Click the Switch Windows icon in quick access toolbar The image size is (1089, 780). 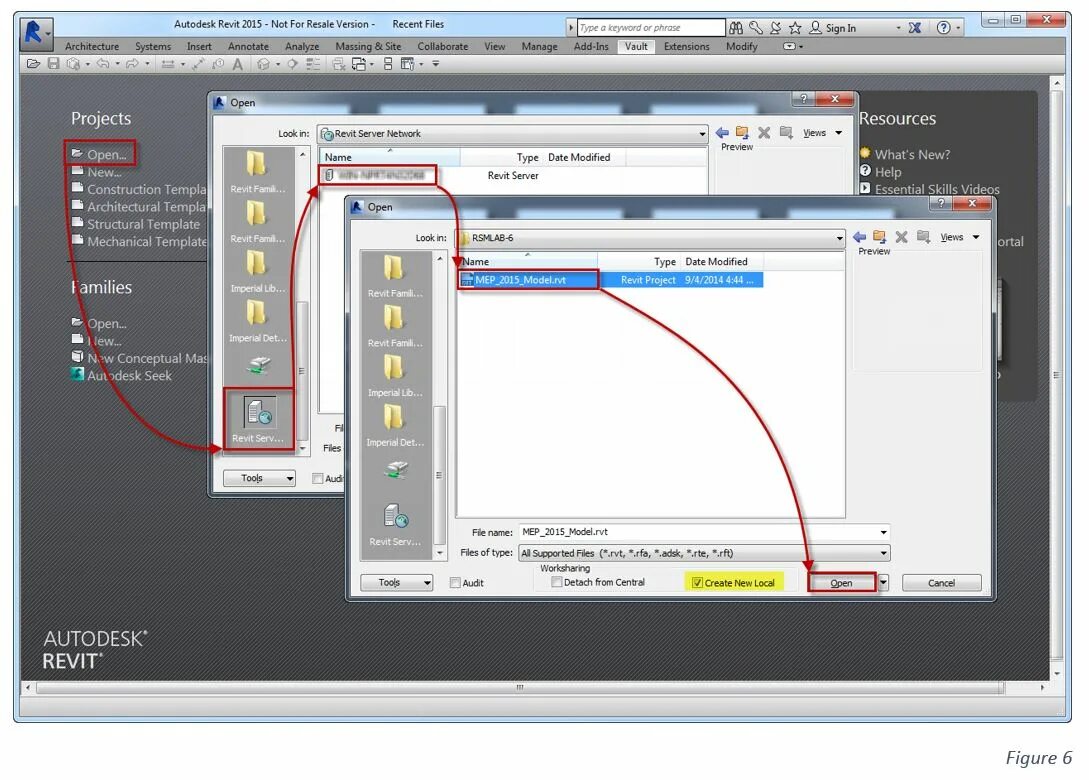tap(408, 64)
